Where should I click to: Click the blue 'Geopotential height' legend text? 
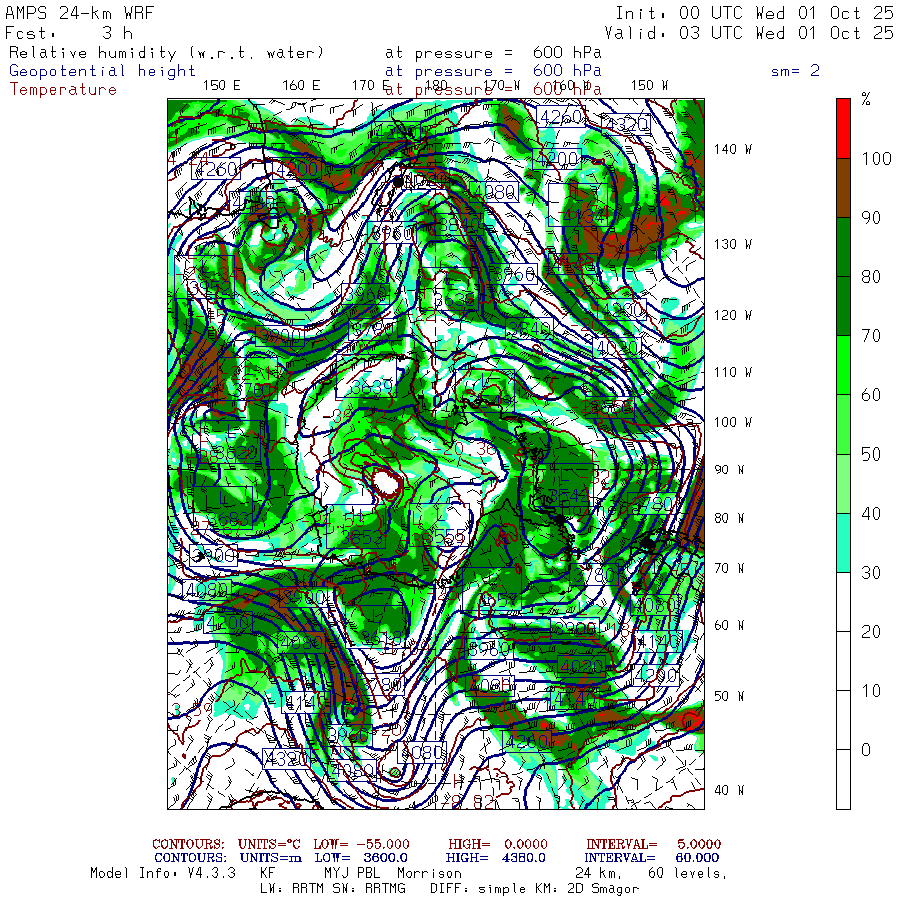(x=102, y=71)
